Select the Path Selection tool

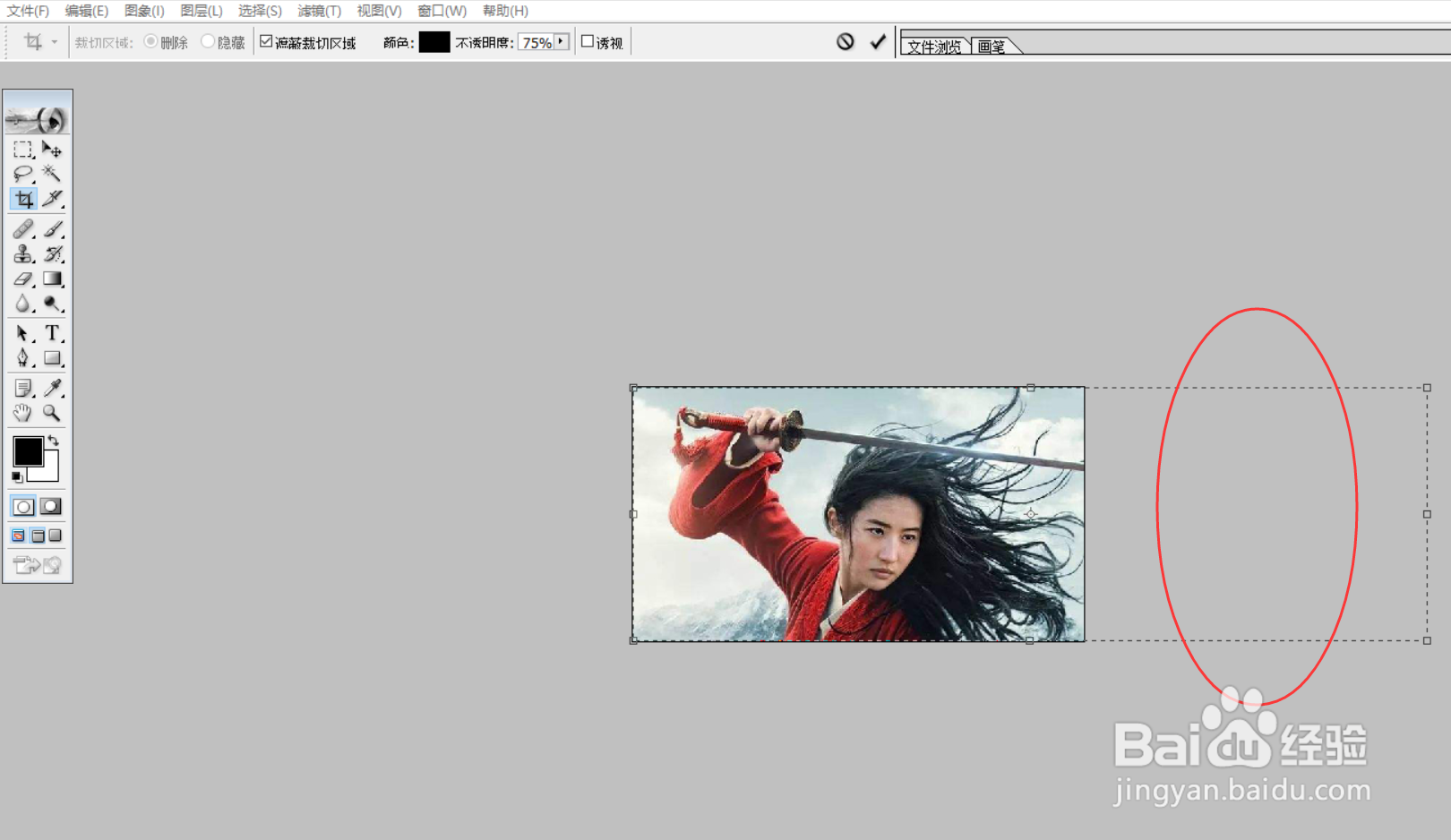23,334
